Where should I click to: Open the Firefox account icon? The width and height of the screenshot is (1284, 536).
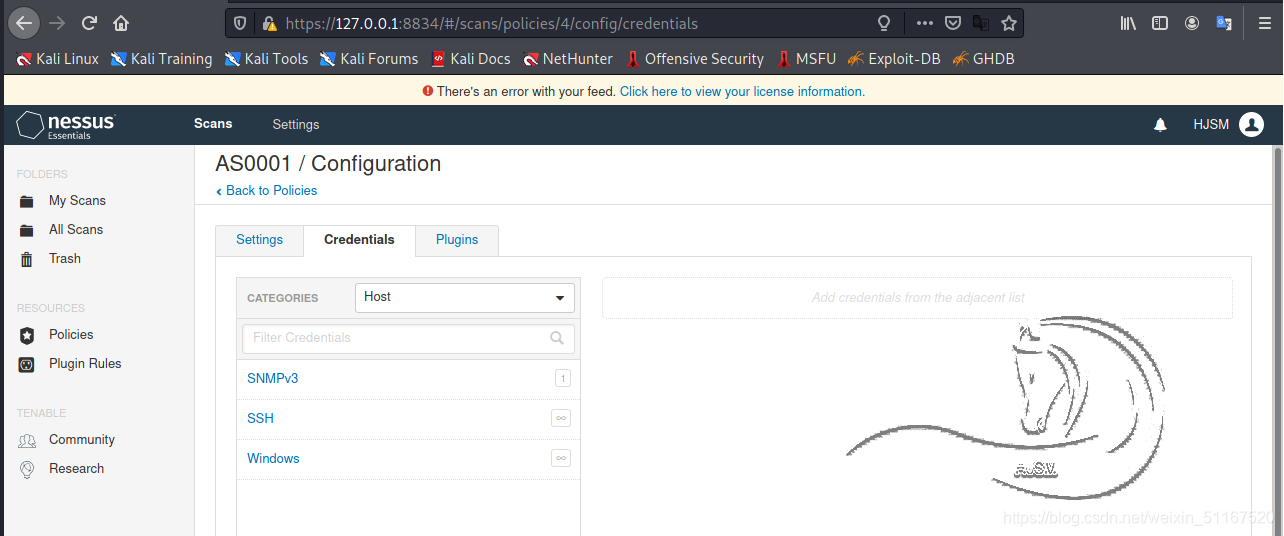(1192, 22)
